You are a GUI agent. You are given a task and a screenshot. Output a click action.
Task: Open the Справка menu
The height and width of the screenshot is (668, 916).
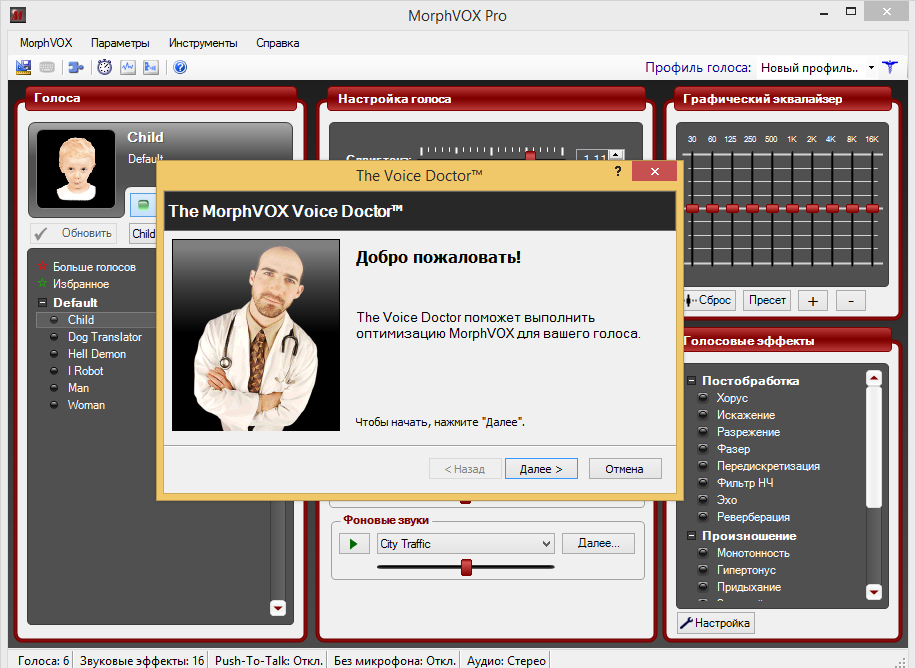click(277, 43)
